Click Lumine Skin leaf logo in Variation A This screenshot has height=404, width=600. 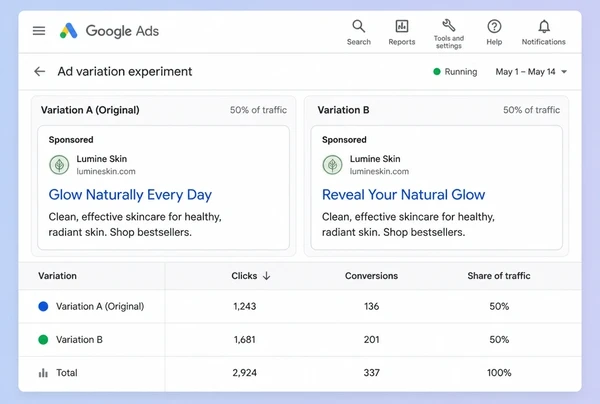click(59, 165)
